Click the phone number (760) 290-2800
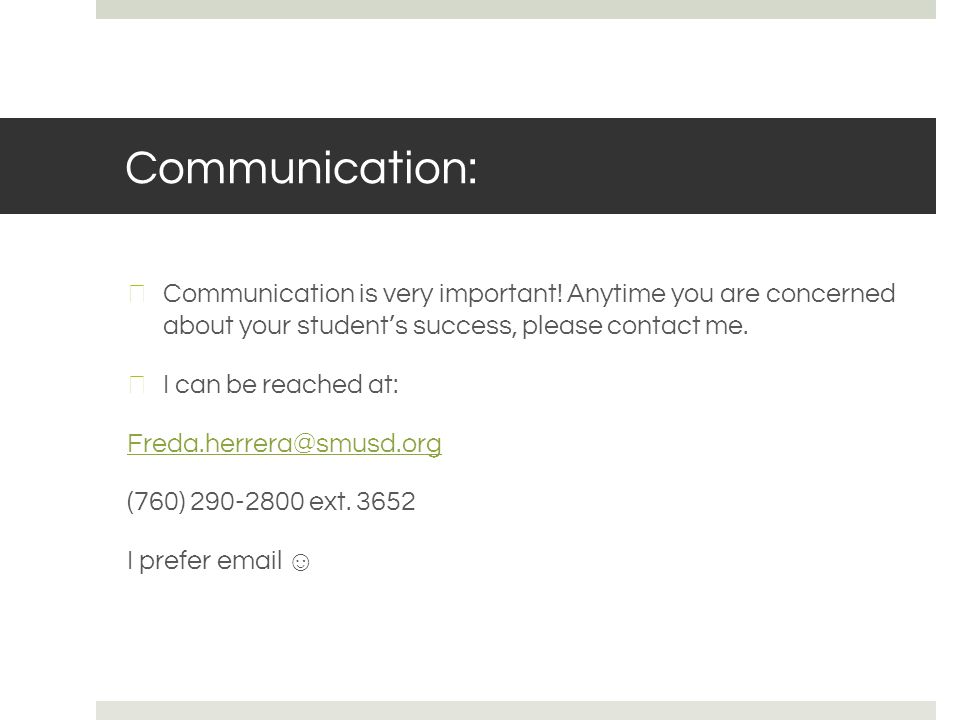Viewport: 960px width, 720px height. pos(216,501)
